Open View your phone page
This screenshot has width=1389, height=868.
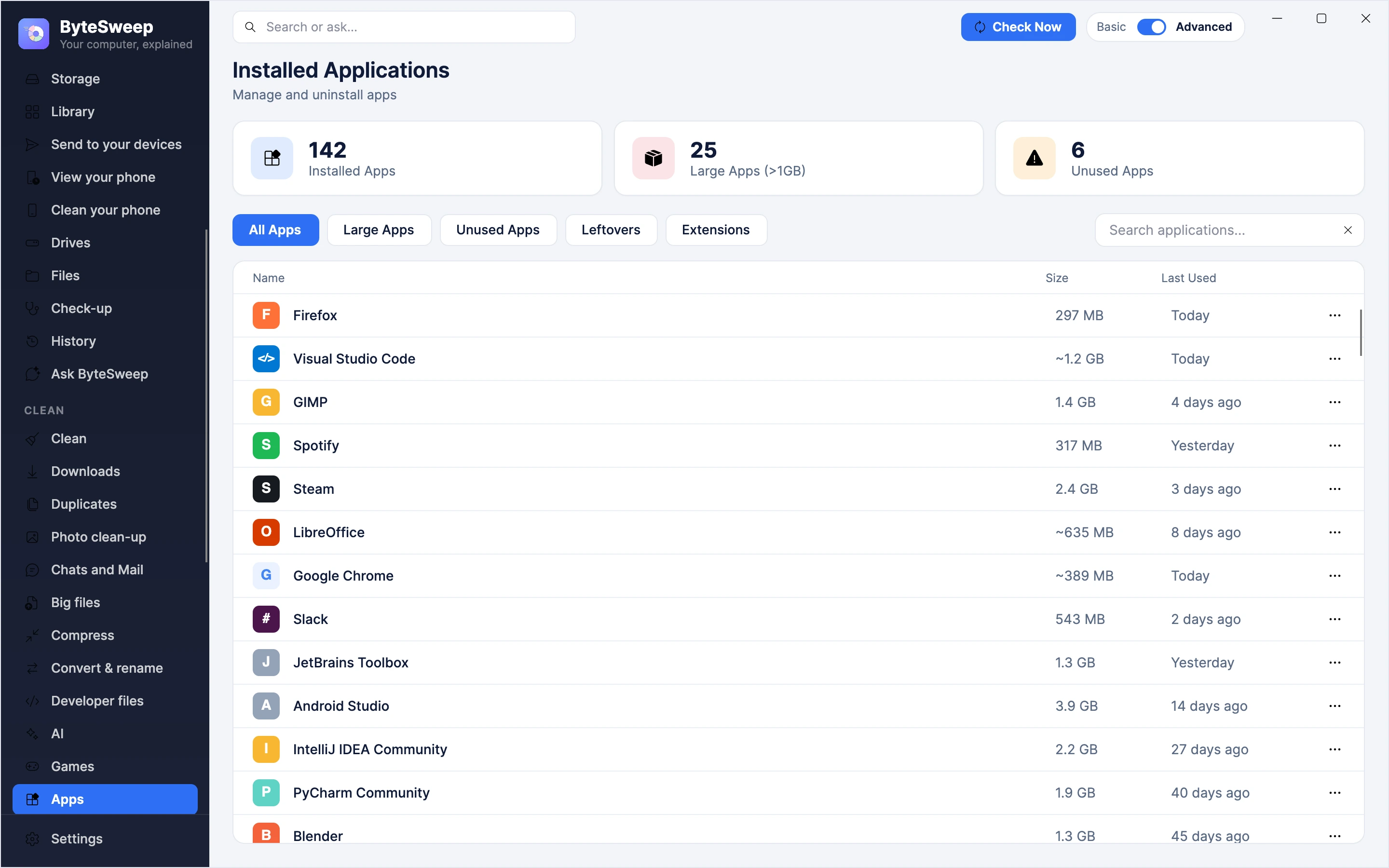click(105, 177)
